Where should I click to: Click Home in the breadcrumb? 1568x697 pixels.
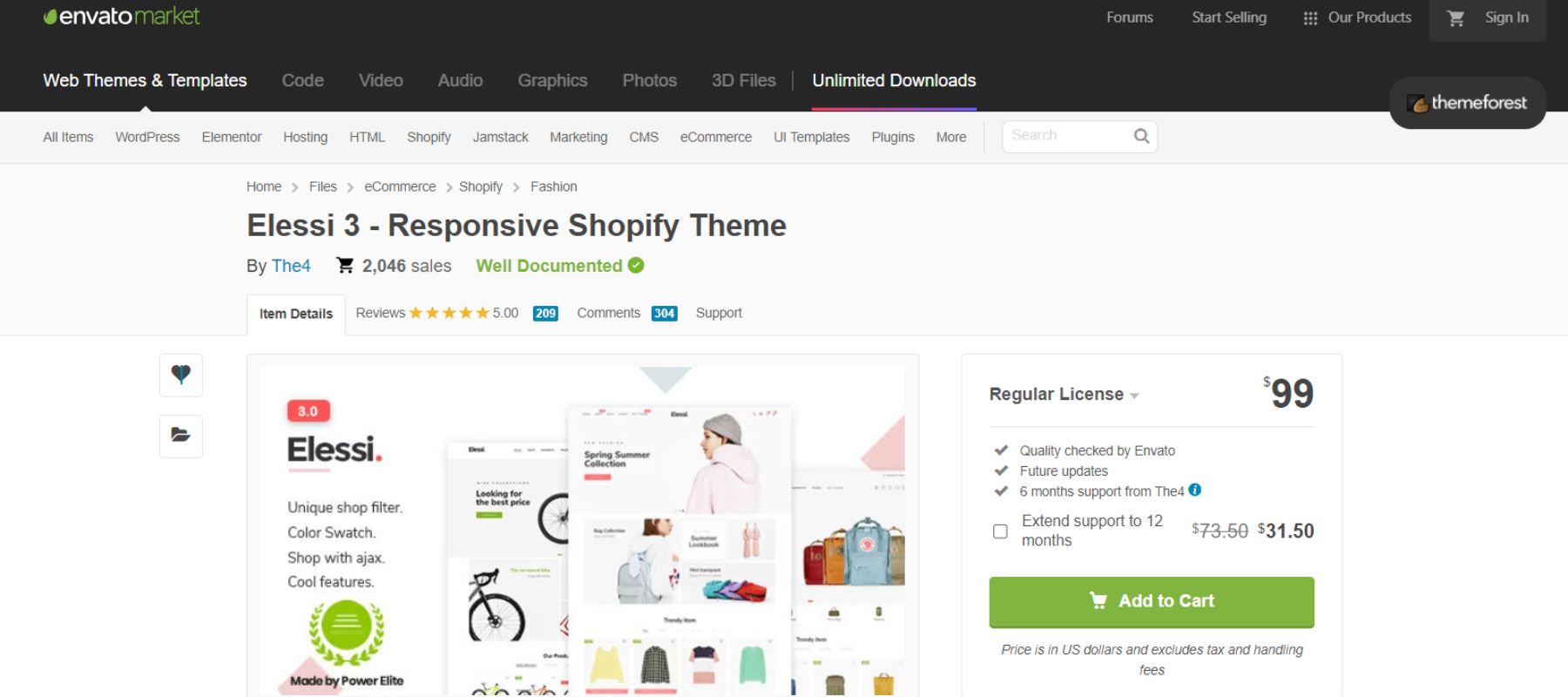click(263, 186)
